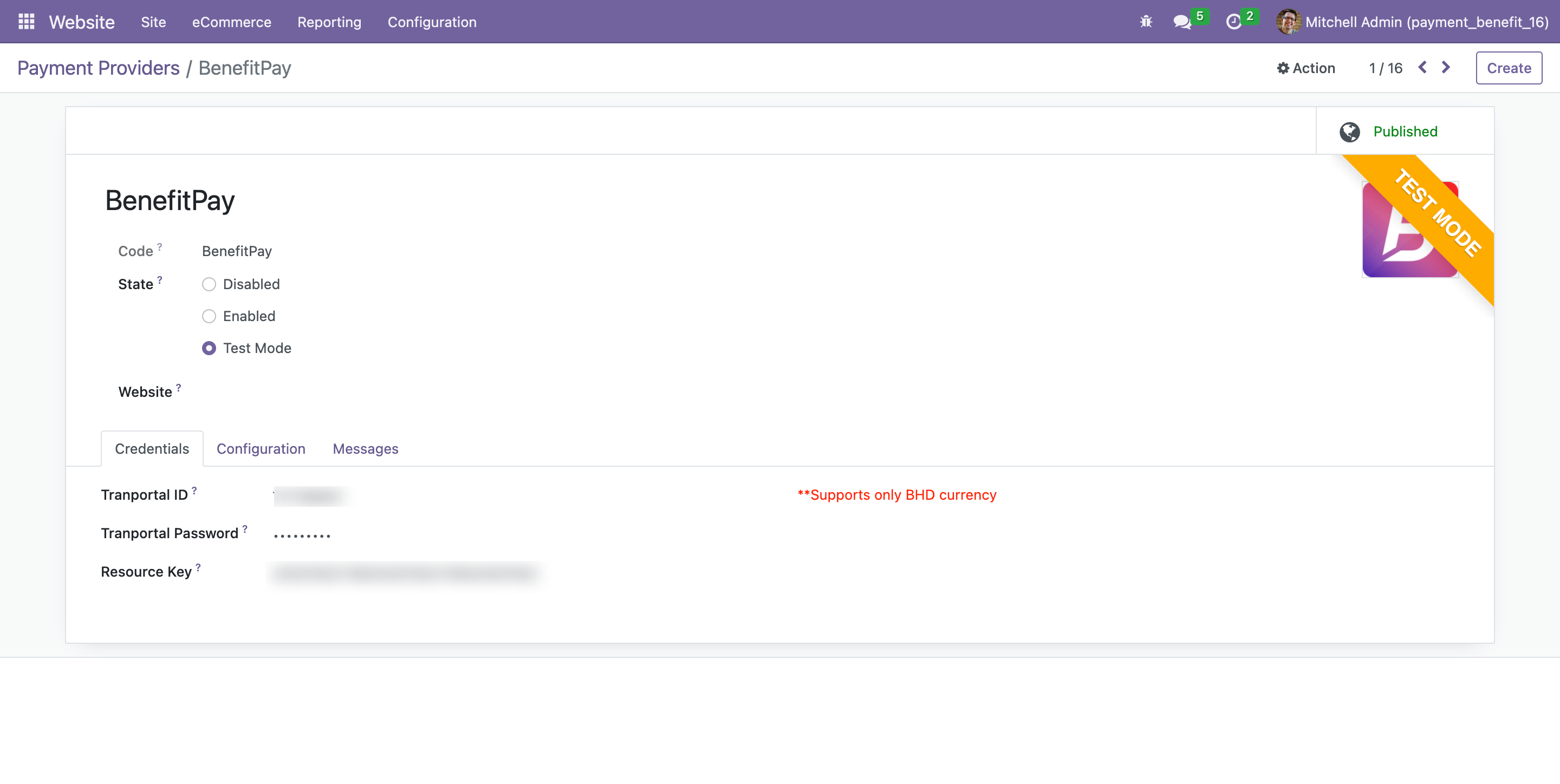Click the Website field help question mark
Screen dimensions: 1560x784
pos(179,388)
